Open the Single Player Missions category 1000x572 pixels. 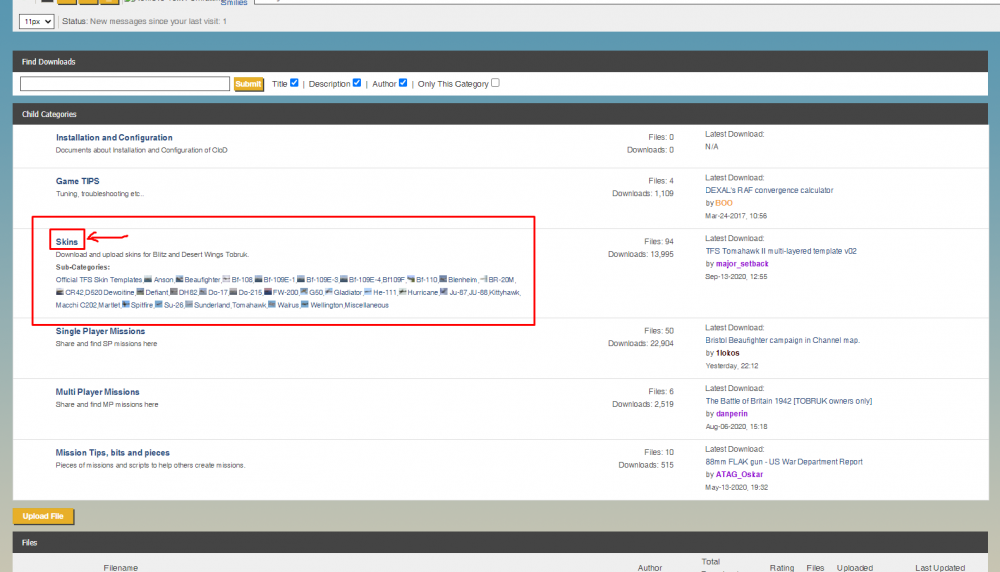(x=100, y=331)
